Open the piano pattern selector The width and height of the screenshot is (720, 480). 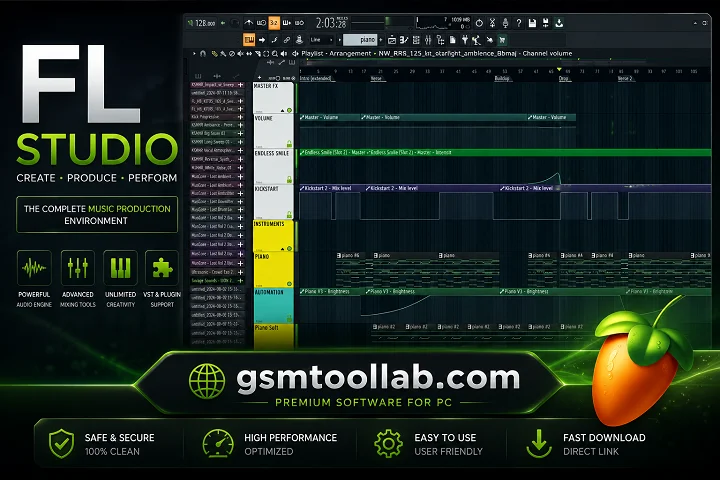click(x=360, y=40)
